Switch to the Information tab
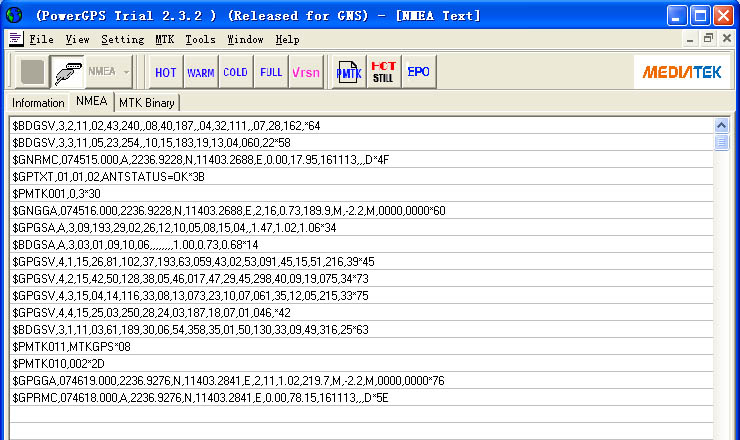Image resolution: width=740 pixels, height=440 pixels. (38, 103)
